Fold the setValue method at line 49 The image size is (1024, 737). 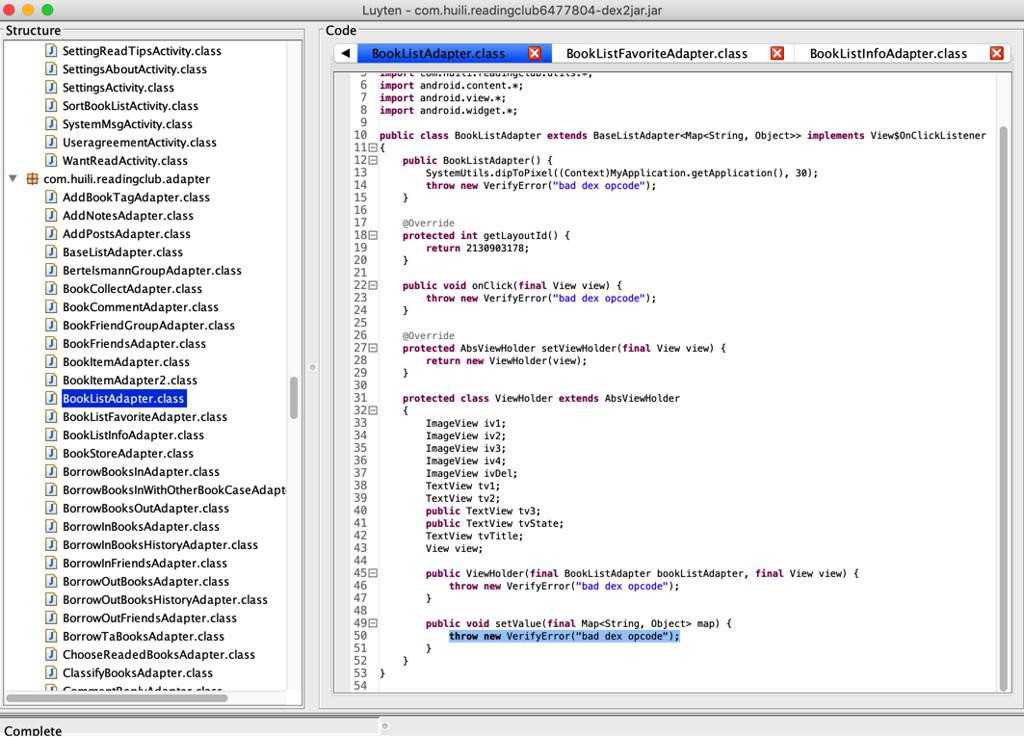click(x=373, y=623)
